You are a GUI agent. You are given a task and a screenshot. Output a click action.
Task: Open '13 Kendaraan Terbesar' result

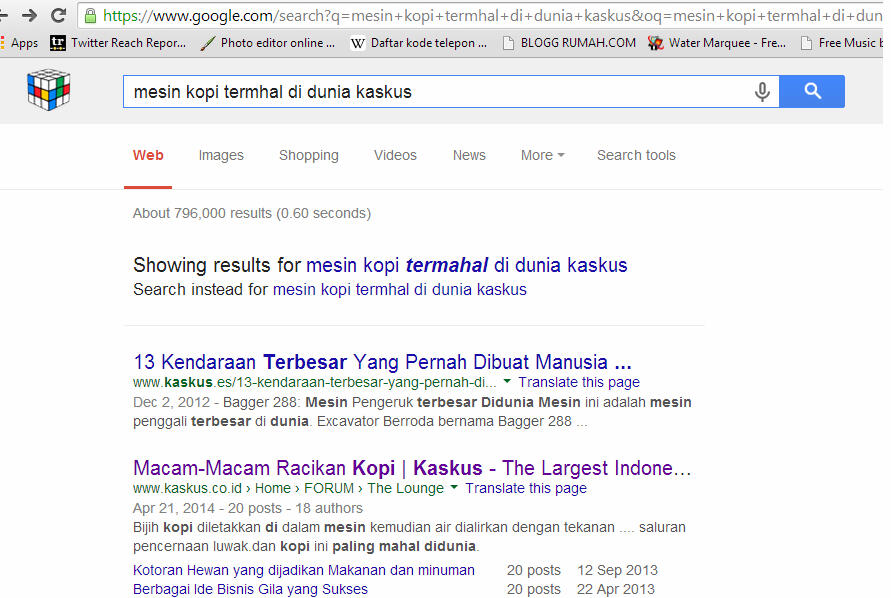coord(382,362)
